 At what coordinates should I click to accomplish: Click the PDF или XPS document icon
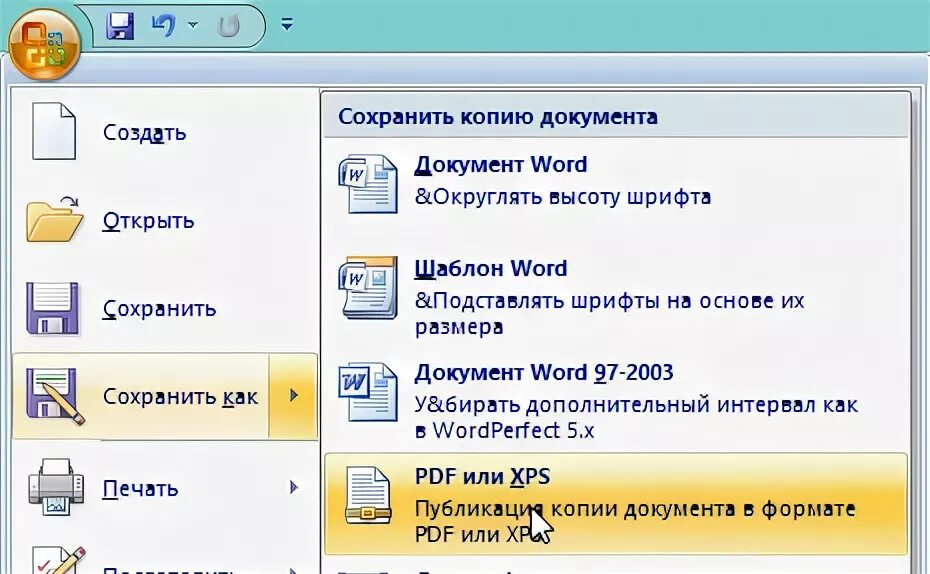pos(368,496)
